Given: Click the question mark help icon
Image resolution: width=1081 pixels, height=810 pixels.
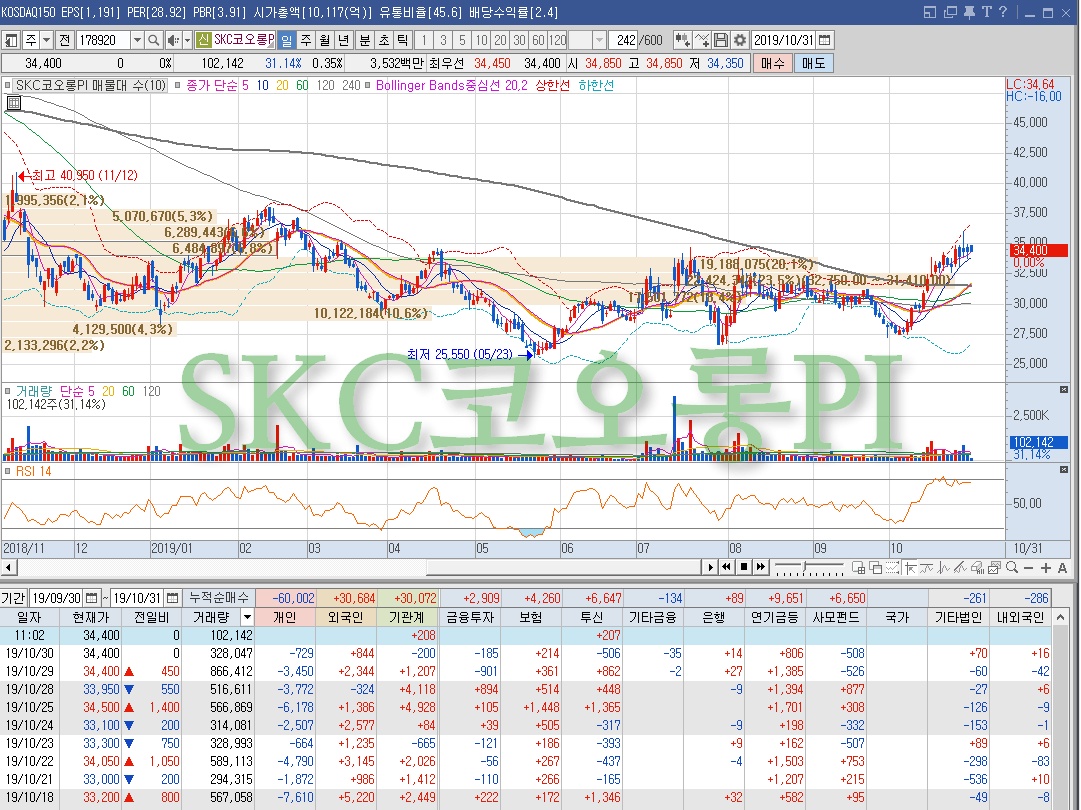Looking at the screenshot, I should (x=1003, y=12).
